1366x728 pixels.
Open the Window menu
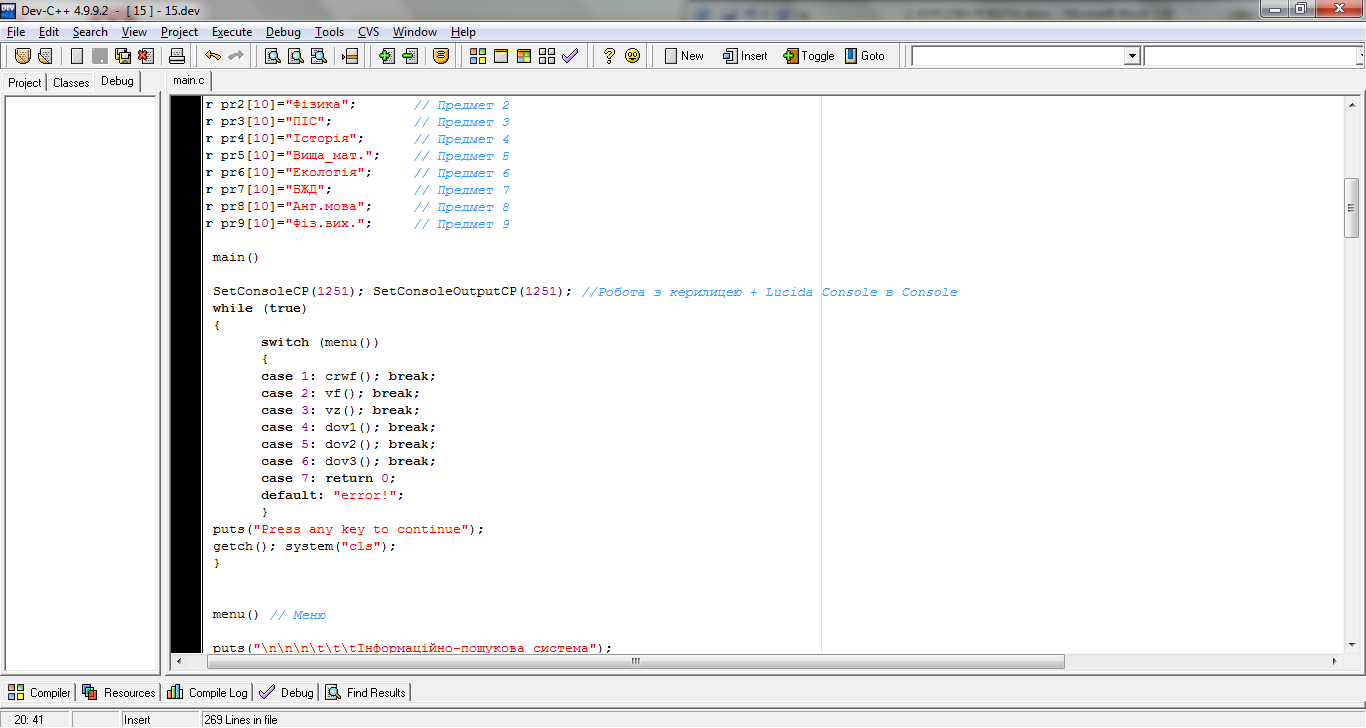coord(415,32)
